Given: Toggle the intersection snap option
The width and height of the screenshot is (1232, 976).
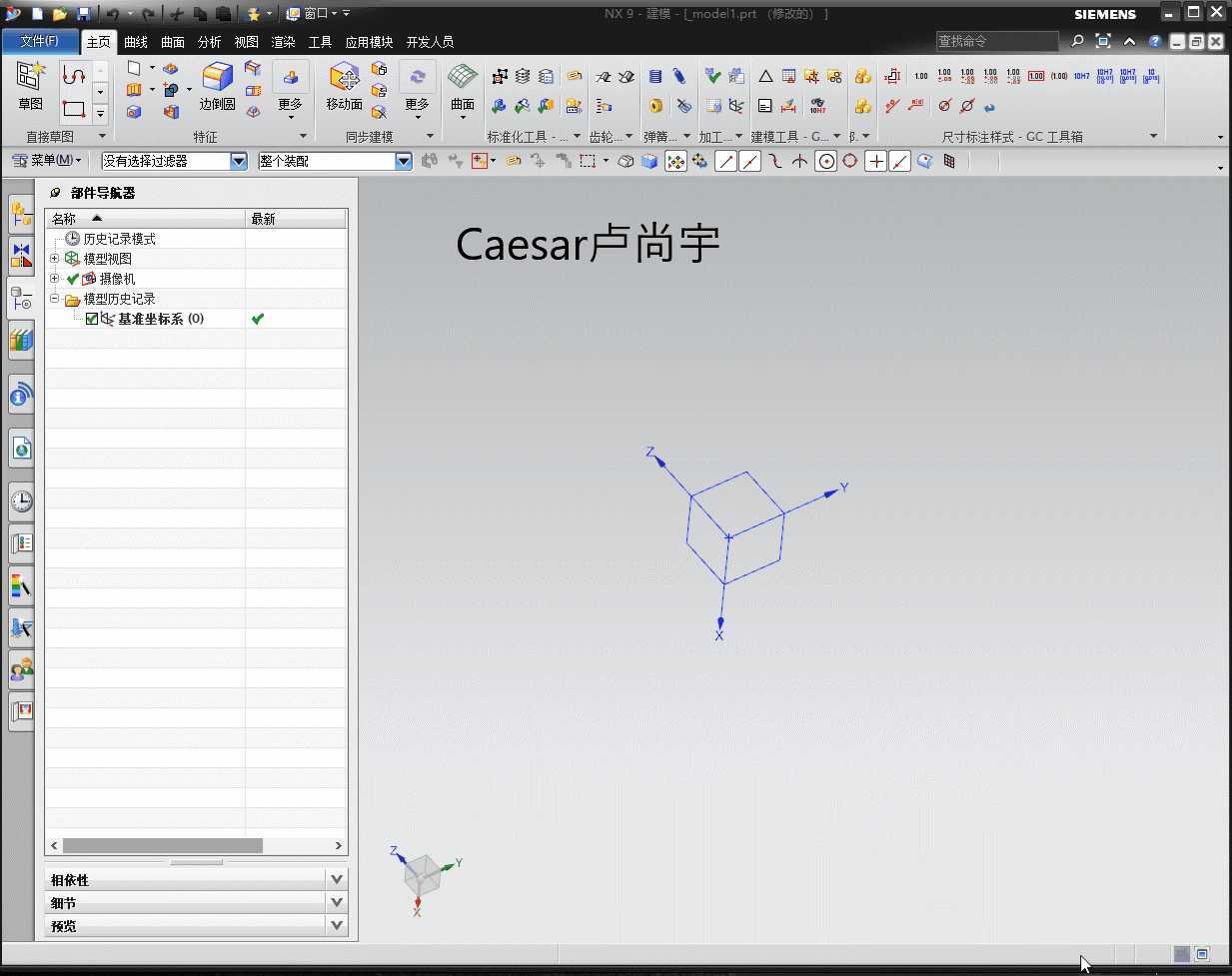Looking at the screenshot, I should tap(800, 161).
